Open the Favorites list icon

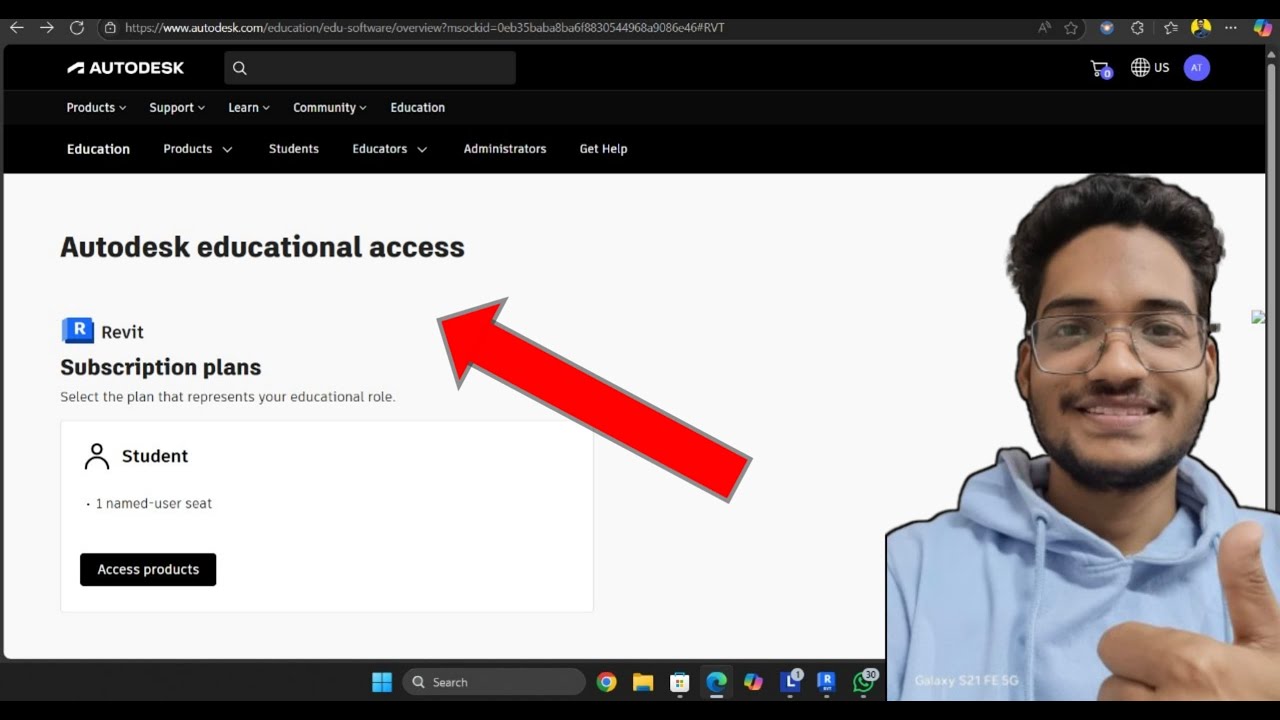tap(1171, 28)
